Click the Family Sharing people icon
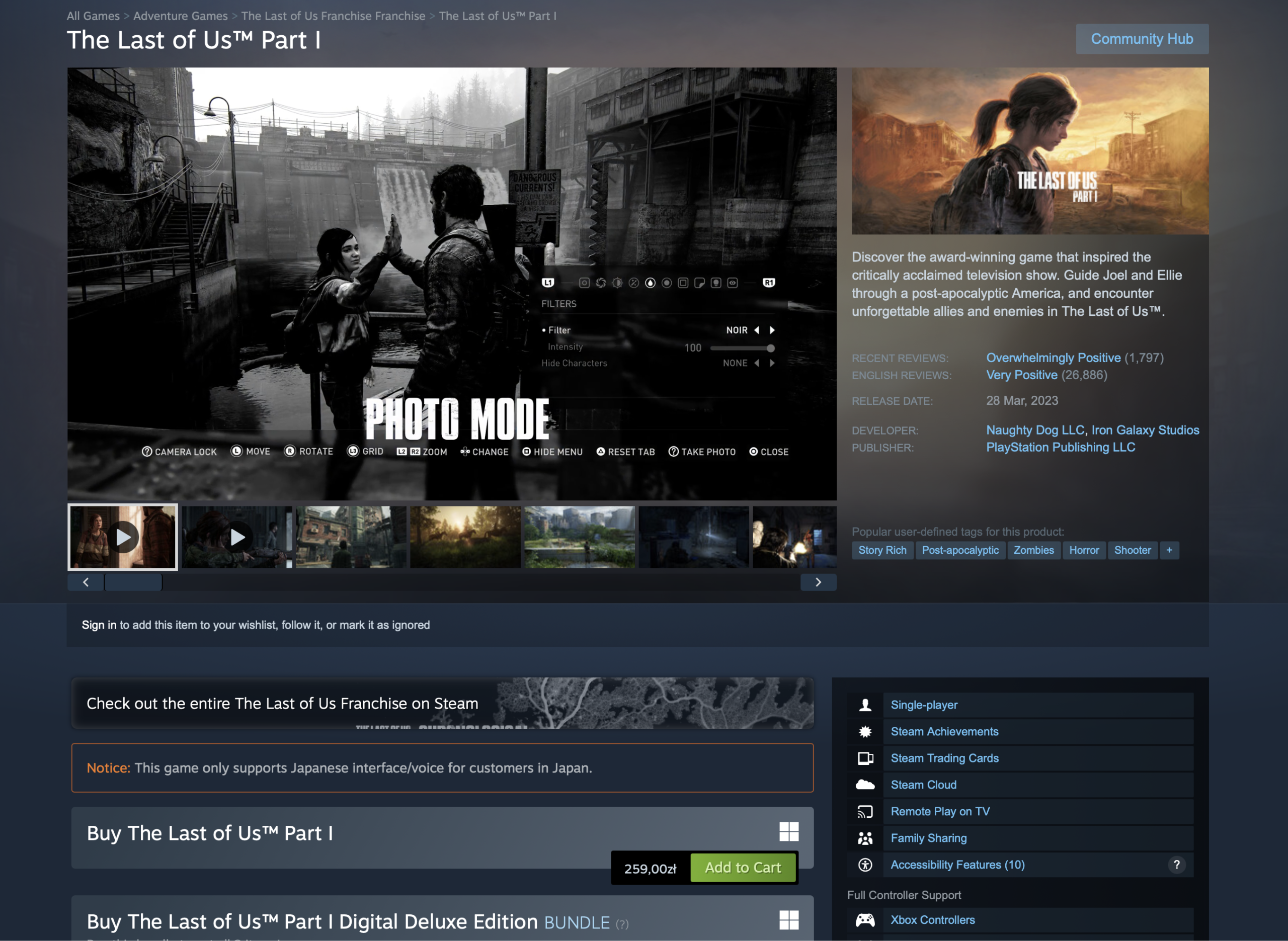 click(865, 838)
